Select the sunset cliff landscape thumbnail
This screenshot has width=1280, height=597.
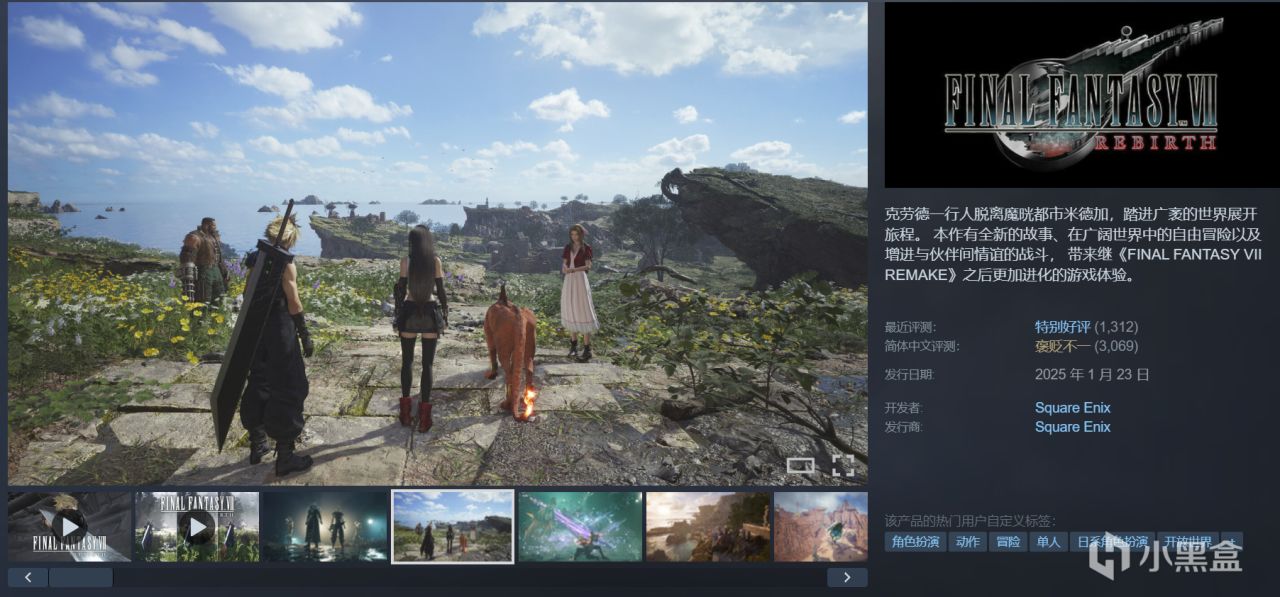tap(708, 526)
